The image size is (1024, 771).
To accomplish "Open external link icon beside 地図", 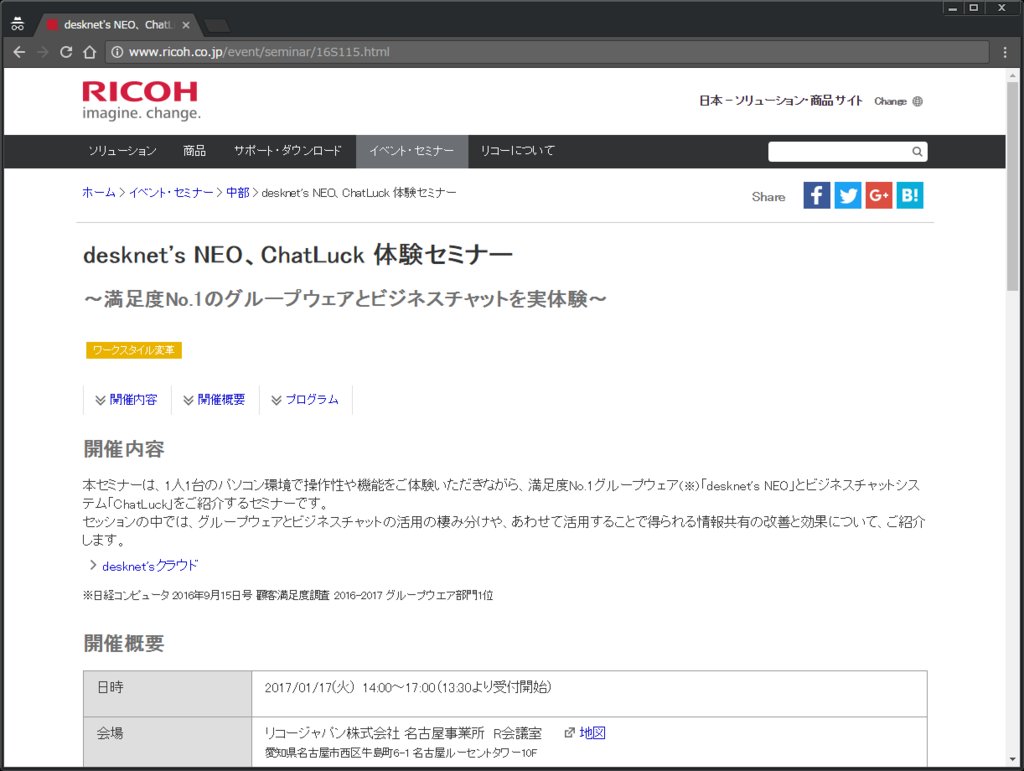I will coord(569,733).
